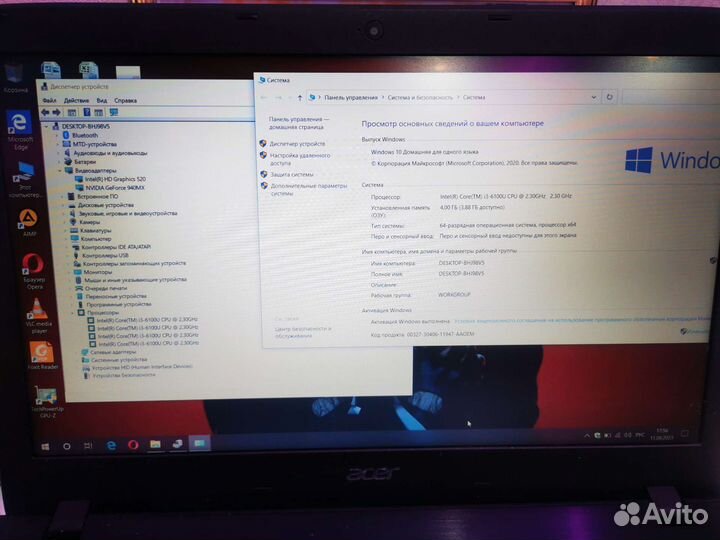Viewport: 720px width, 540px height.
Task: Expand the Bluetooth category
Action: (x=58, y=135)
